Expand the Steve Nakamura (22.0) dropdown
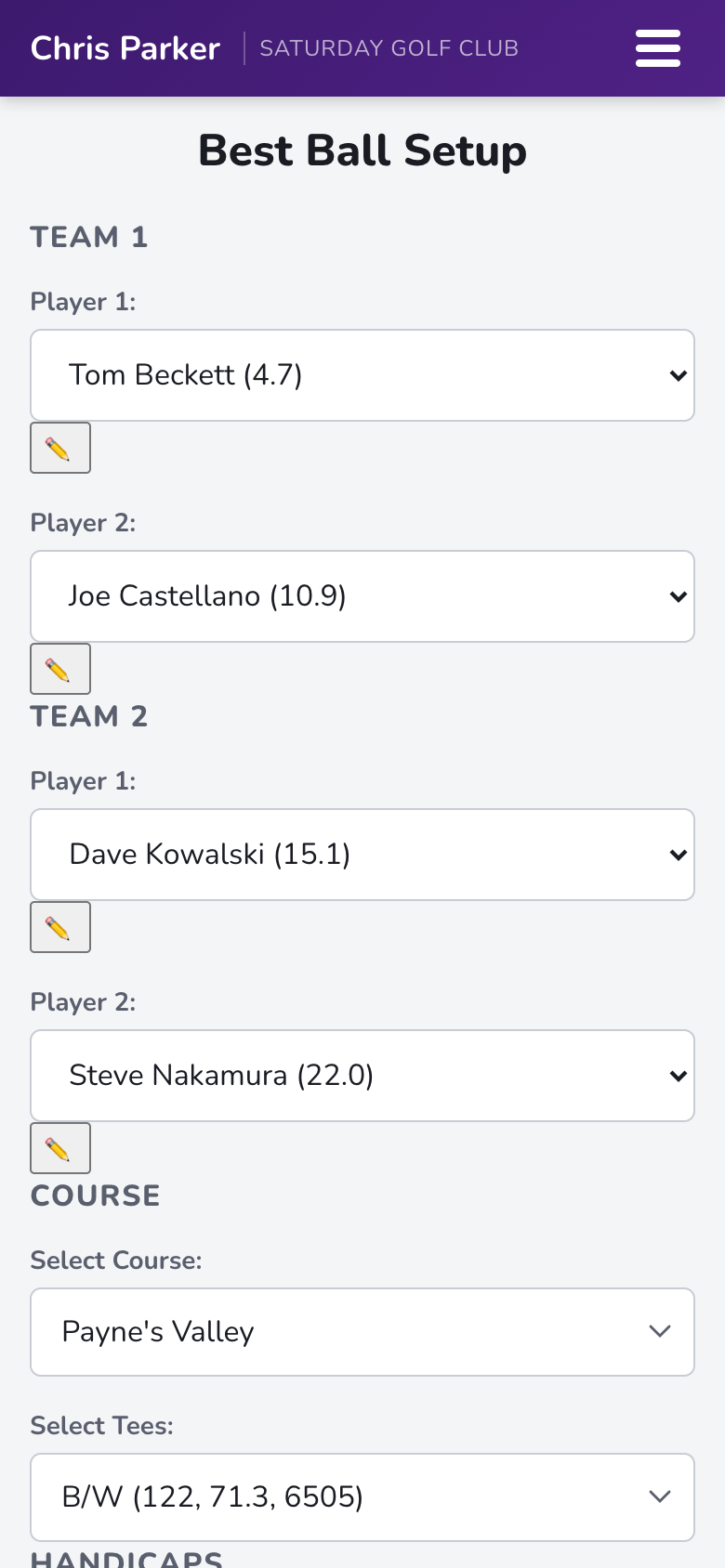 [362, 1076]
